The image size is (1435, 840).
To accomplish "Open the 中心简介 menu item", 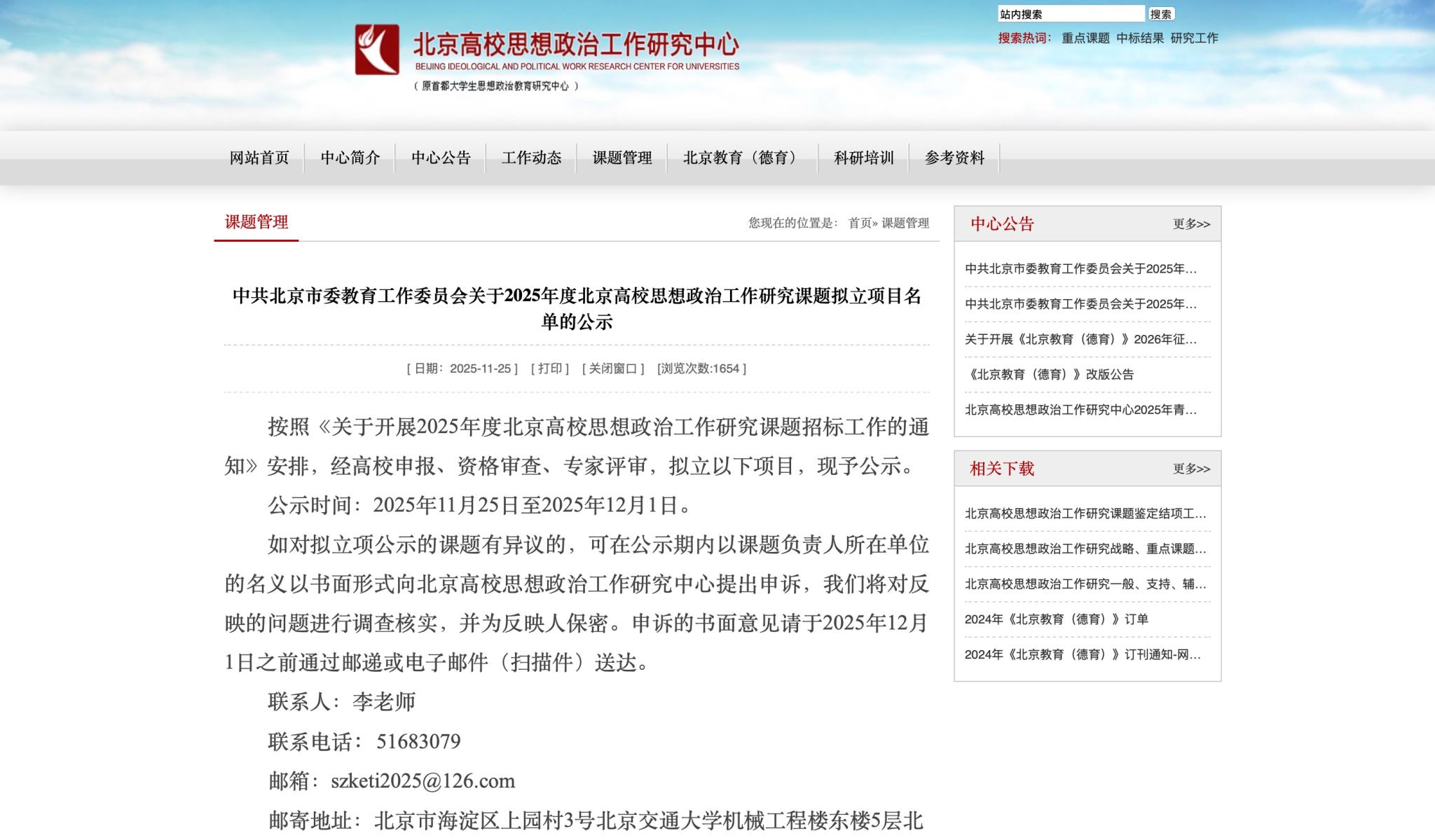I will click(x=350, y=158).
